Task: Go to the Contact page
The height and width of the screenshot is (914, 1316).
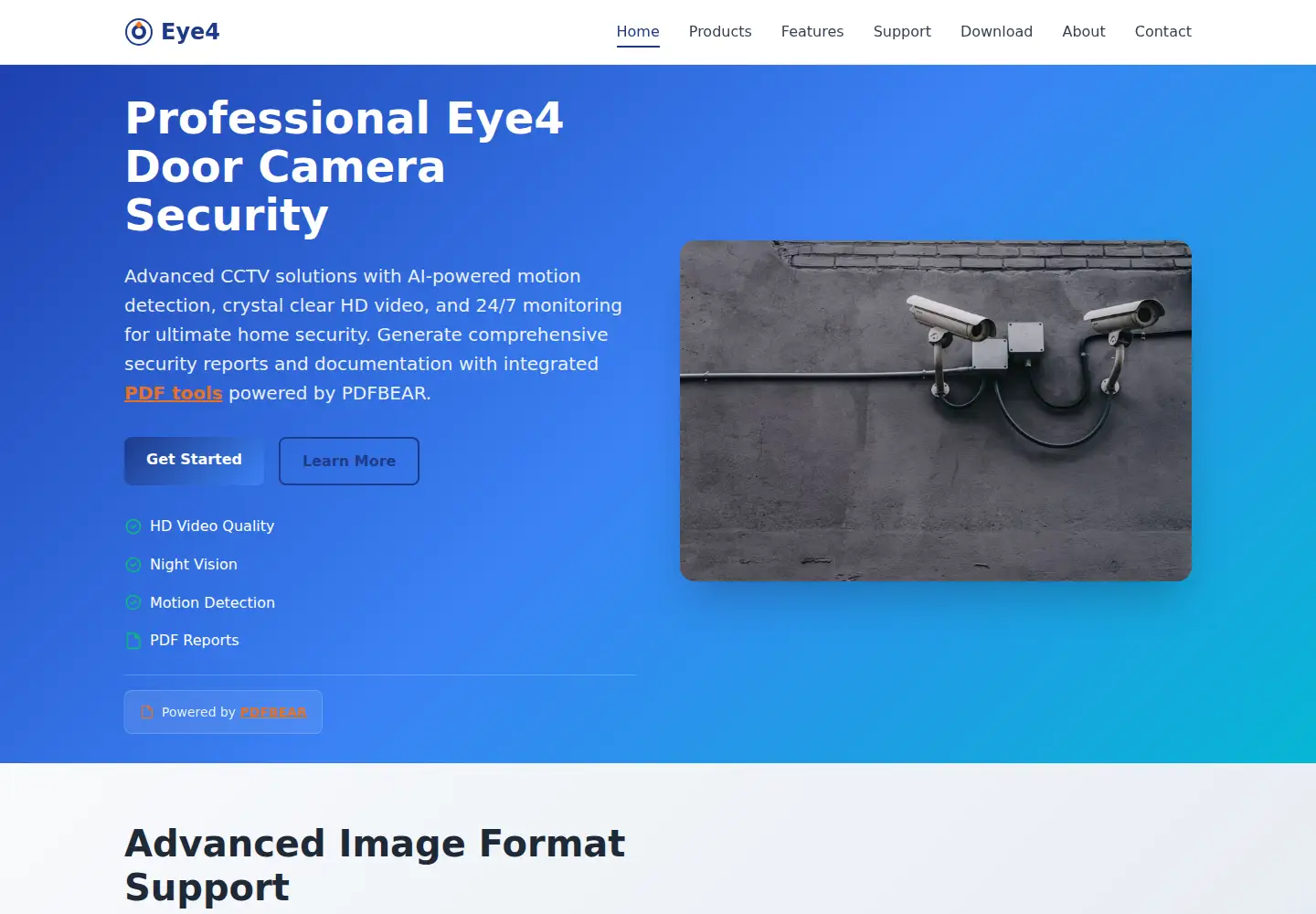Action: pos(1163,31)
